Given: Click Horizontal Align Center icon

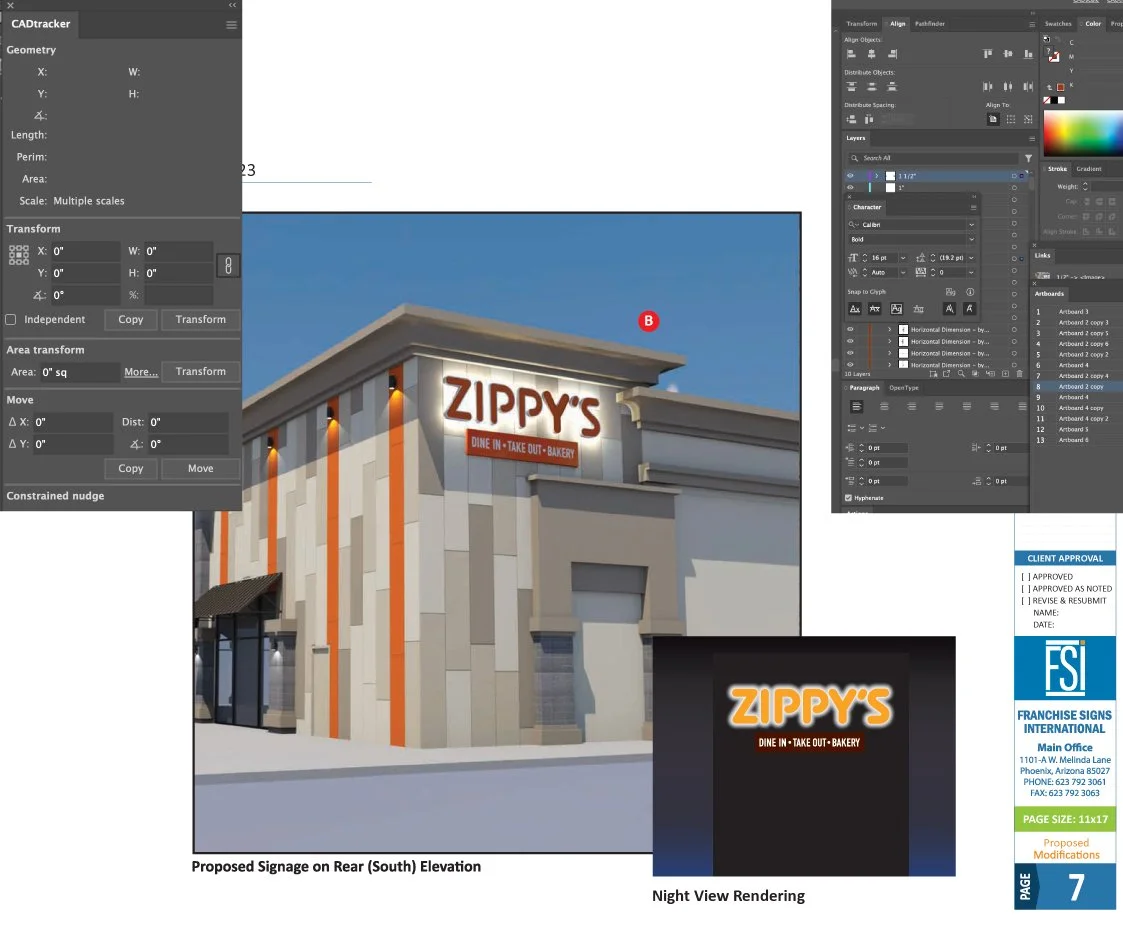Looking at the screenshot, I should (872, 54).
